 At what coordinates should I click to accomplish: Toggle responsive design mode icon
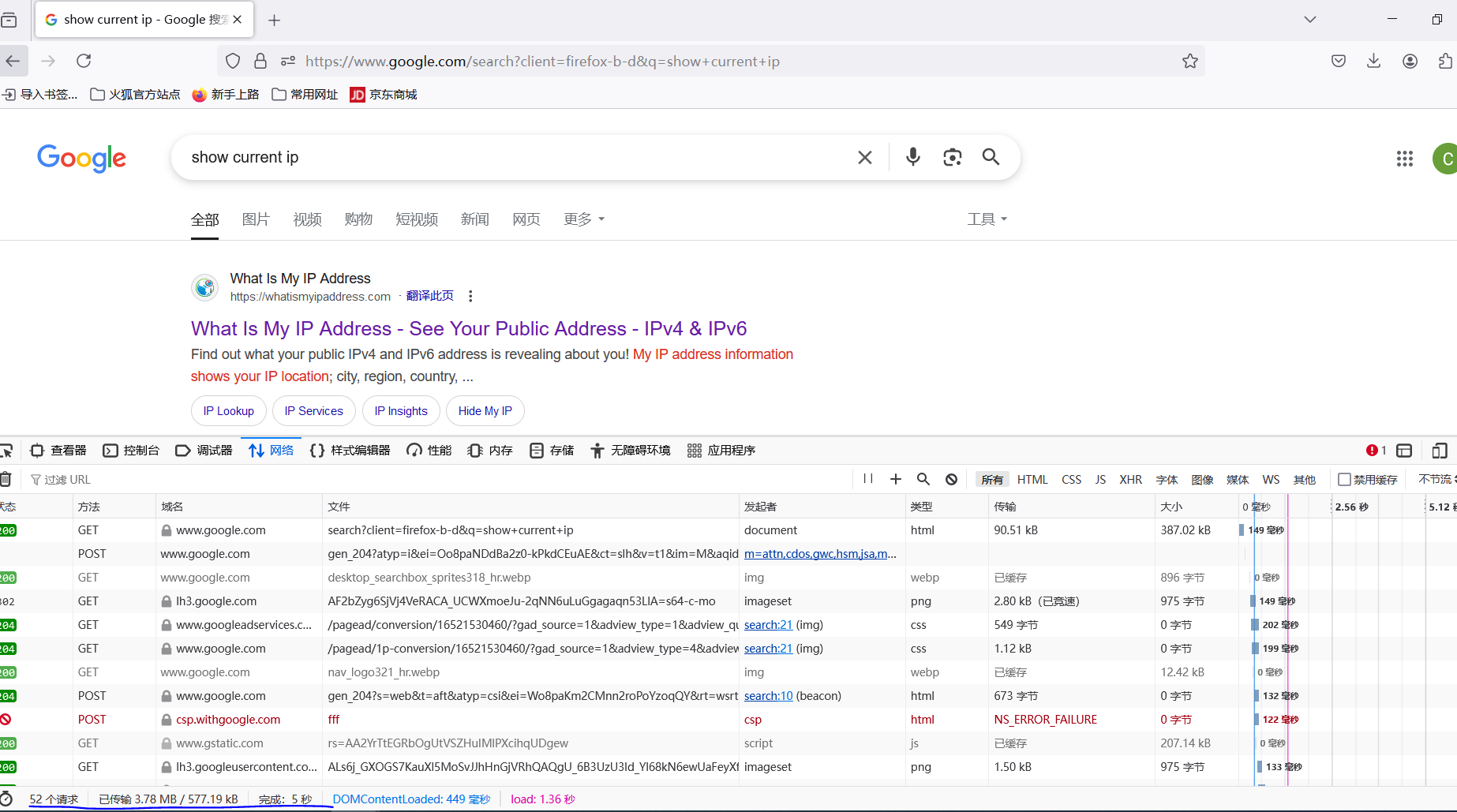click(1440, 451)
